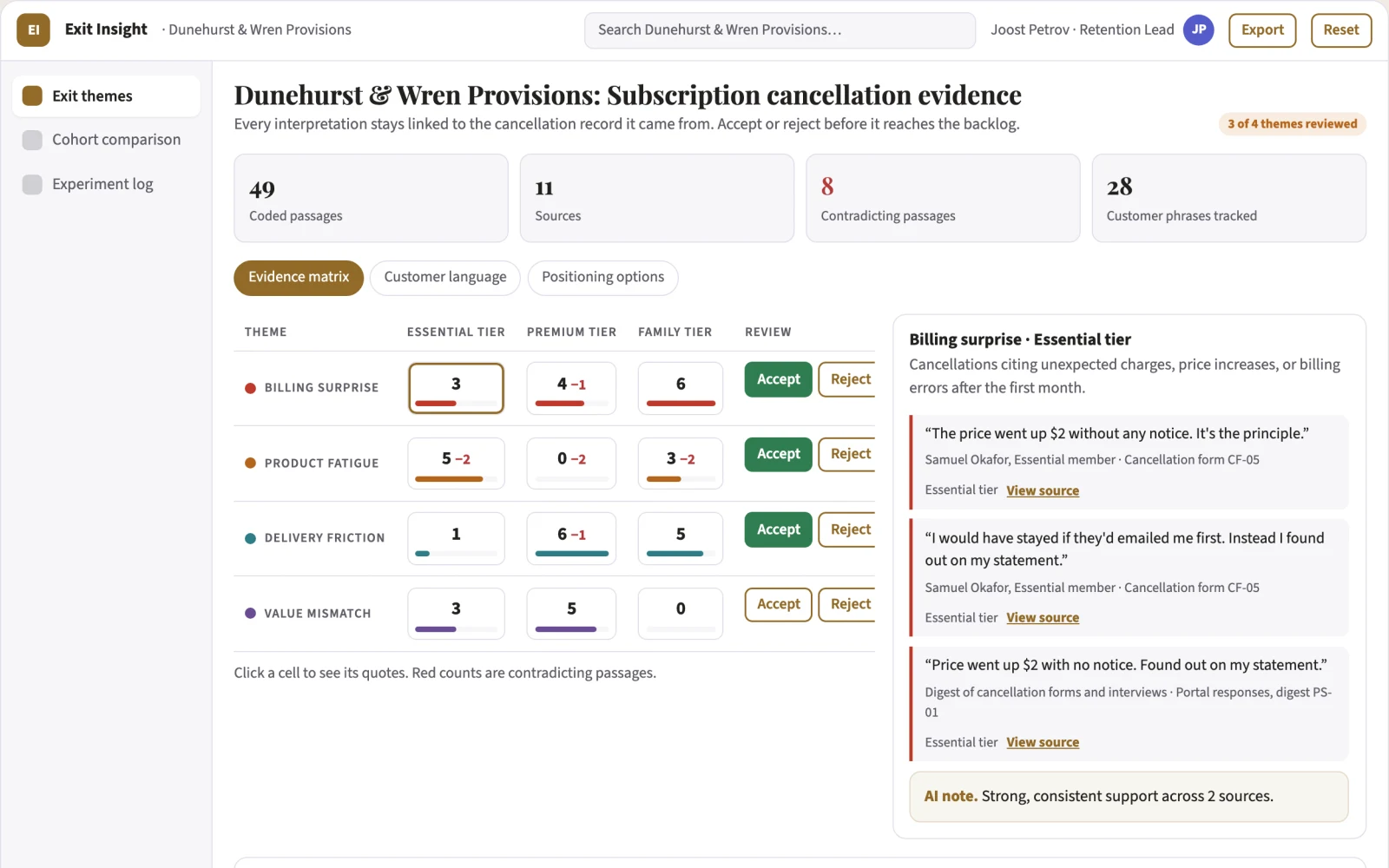Select Delivery friction Essential tier cell
The height and width of the screenshot is (868, 1389).
[456, 538]
